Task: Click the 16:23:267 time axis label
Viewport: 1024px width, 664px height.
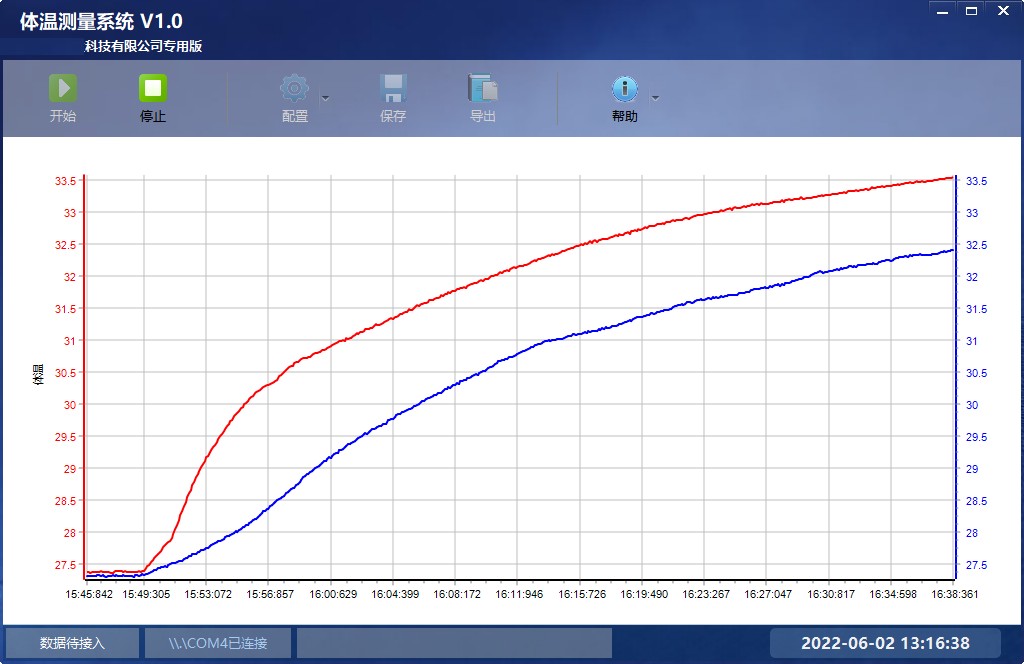Action: coord(706,594)
